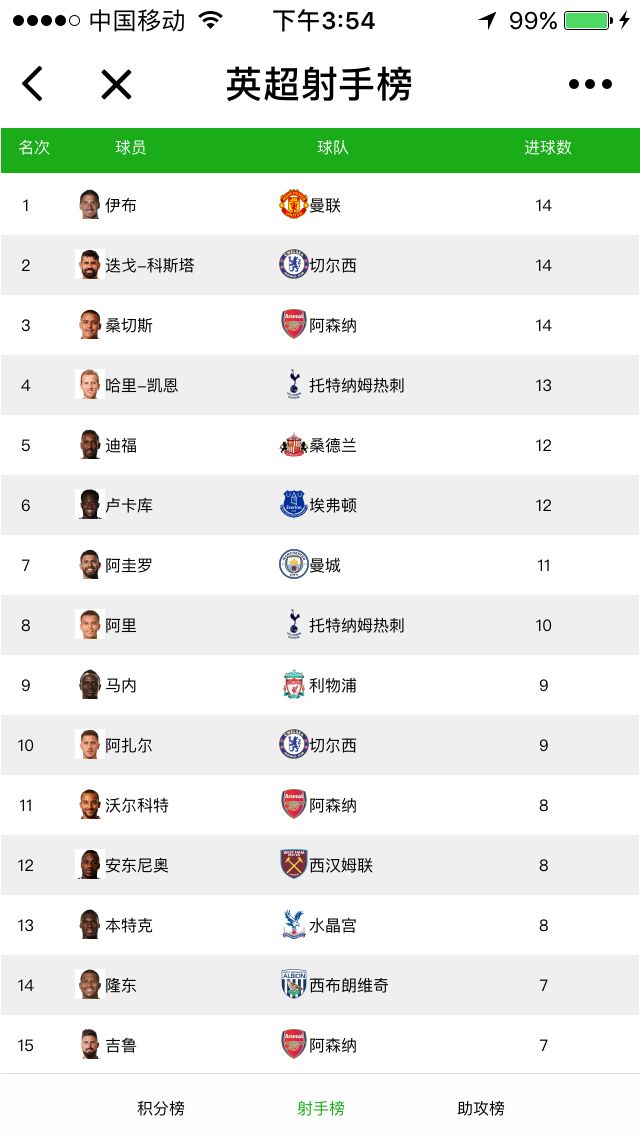
Task: Open player 迭戈-科斯塔 name link
Action: [x=150, y=265]
